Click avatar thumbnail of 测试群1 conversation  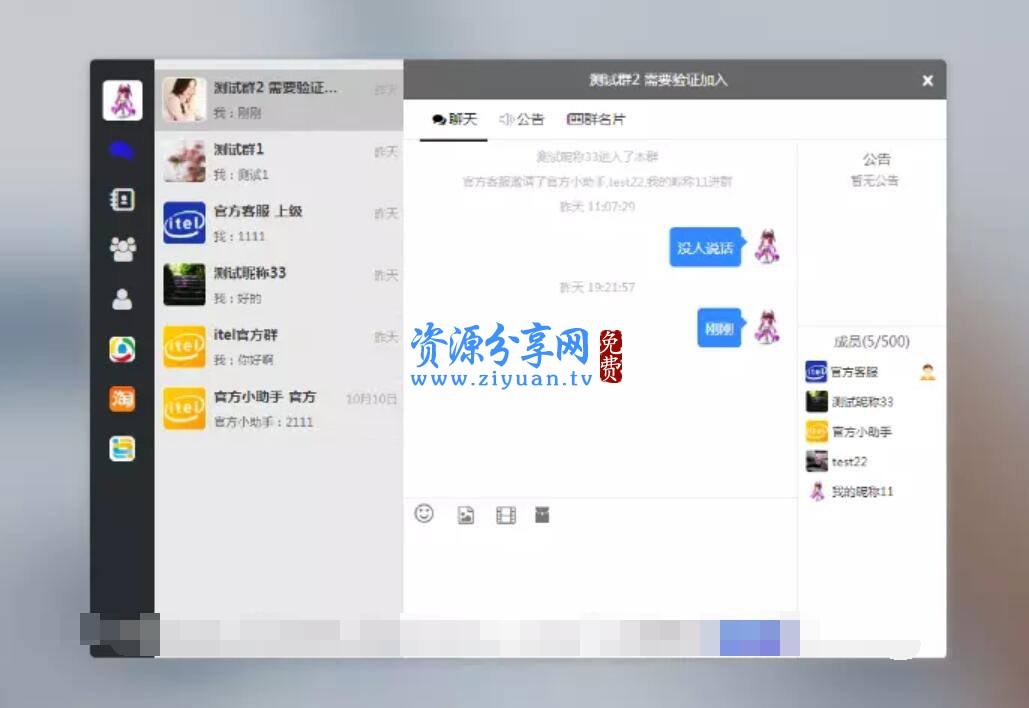tap(184, 161)
